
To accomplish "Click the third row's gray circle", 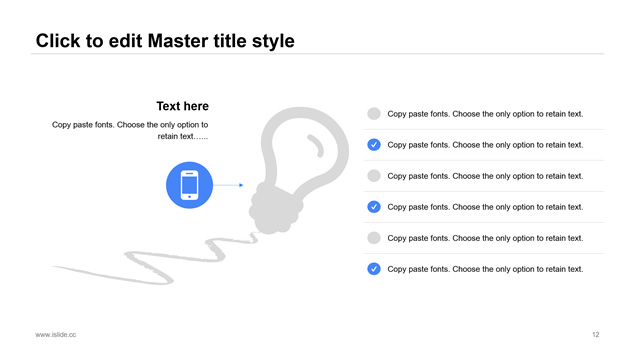I will pyautogui.click(x=374, y=176).
